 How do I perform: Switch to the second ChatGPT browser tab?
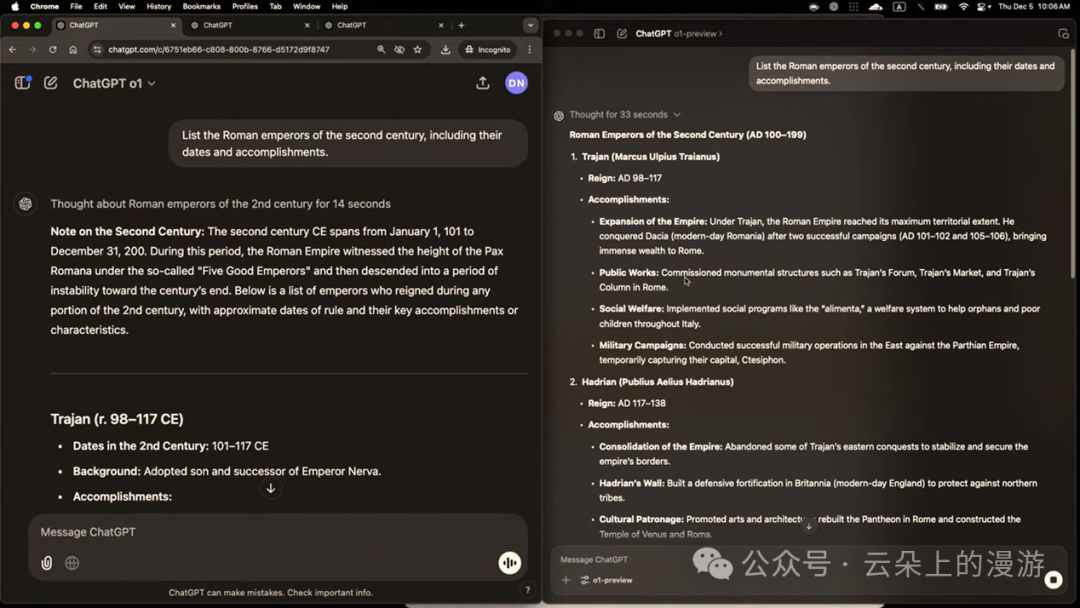tap(250, 25)
